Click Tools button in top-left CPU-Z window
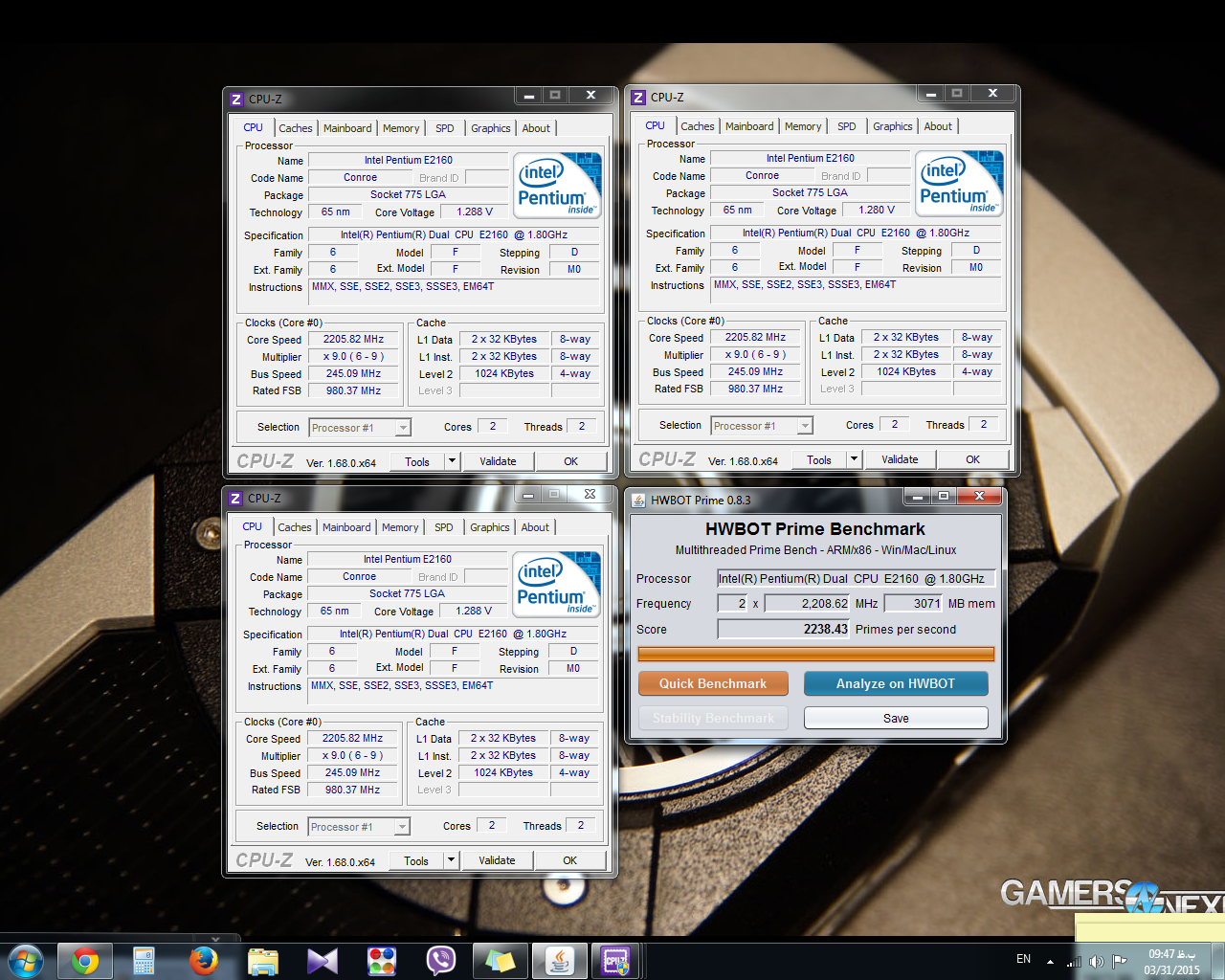 417,461
